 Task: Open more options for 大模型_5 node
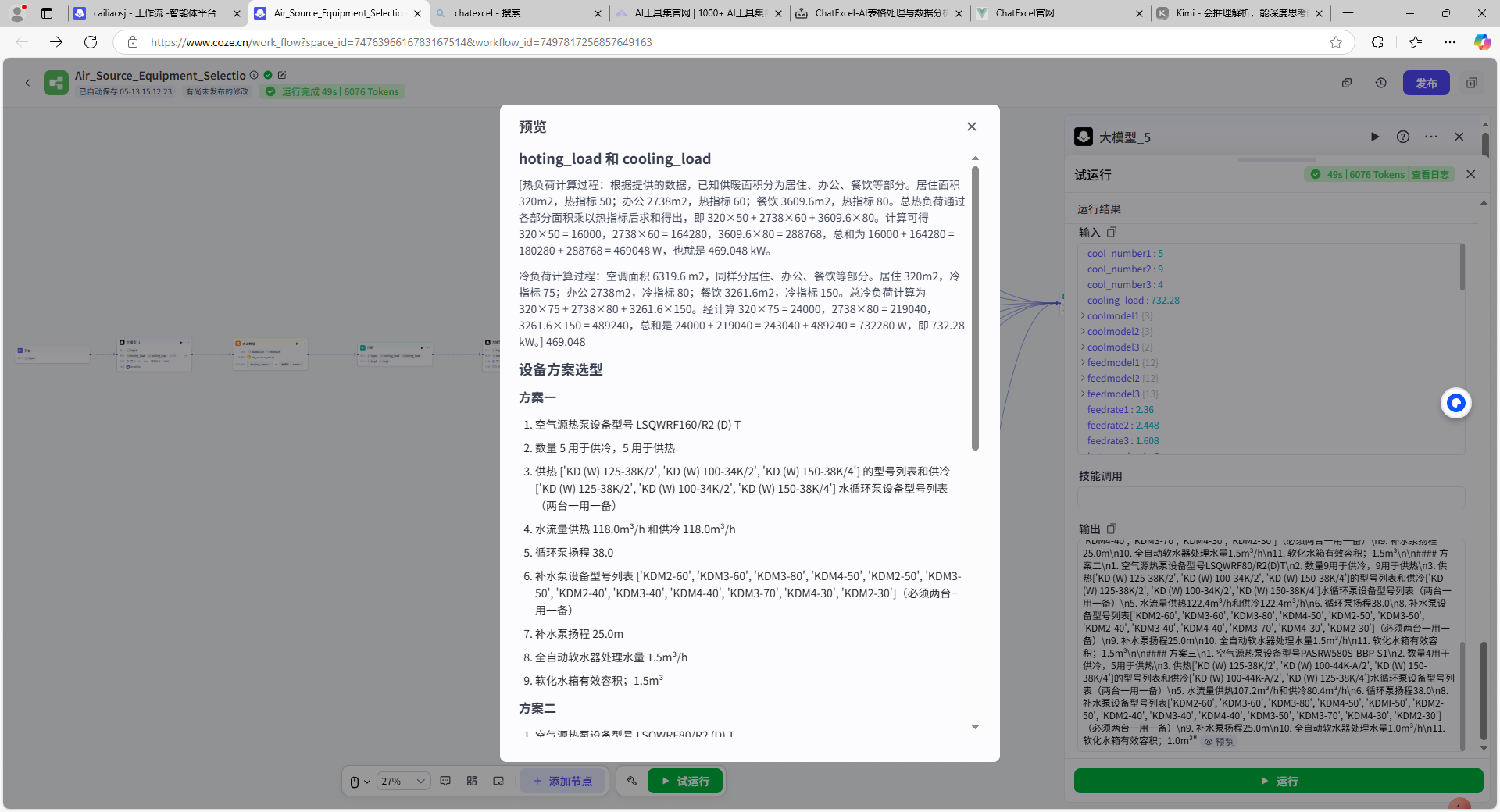tap(1431, 137)
